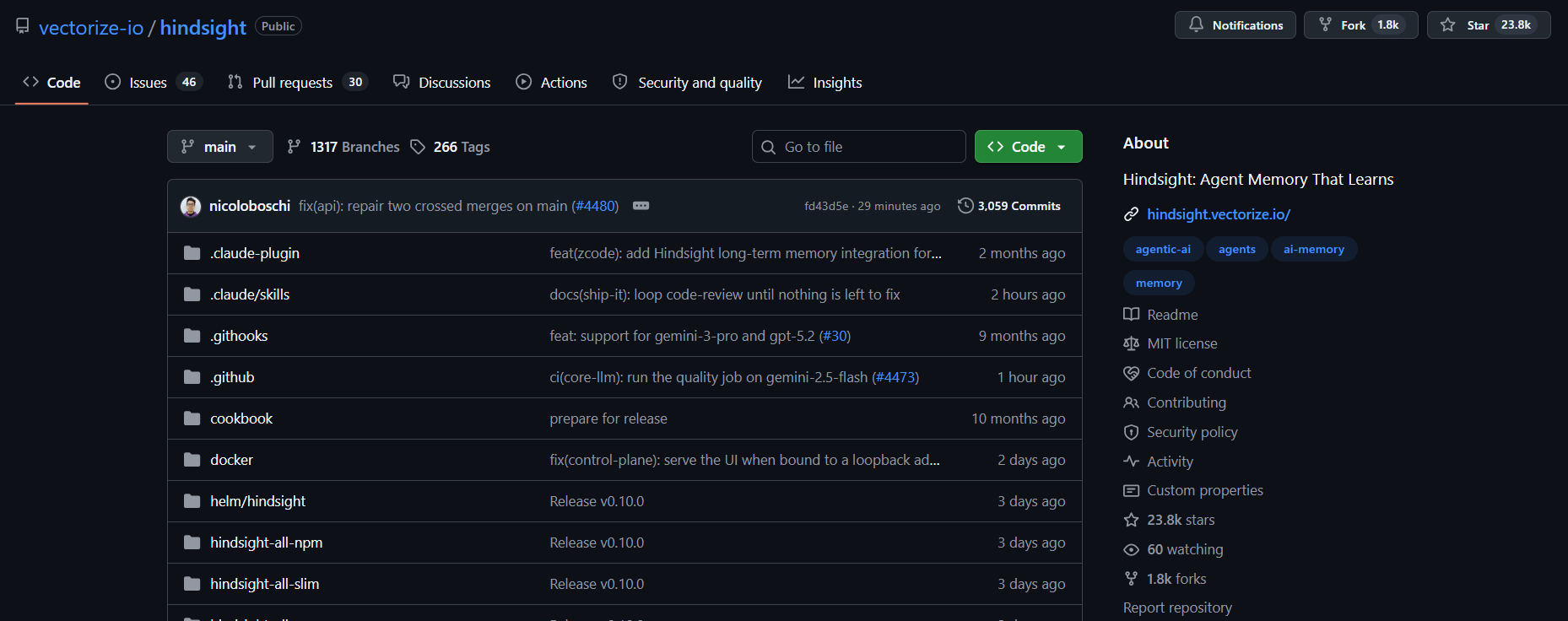Open the Code of conduct link
The width and height of the screenshot is (1568, 621).
1187,373
